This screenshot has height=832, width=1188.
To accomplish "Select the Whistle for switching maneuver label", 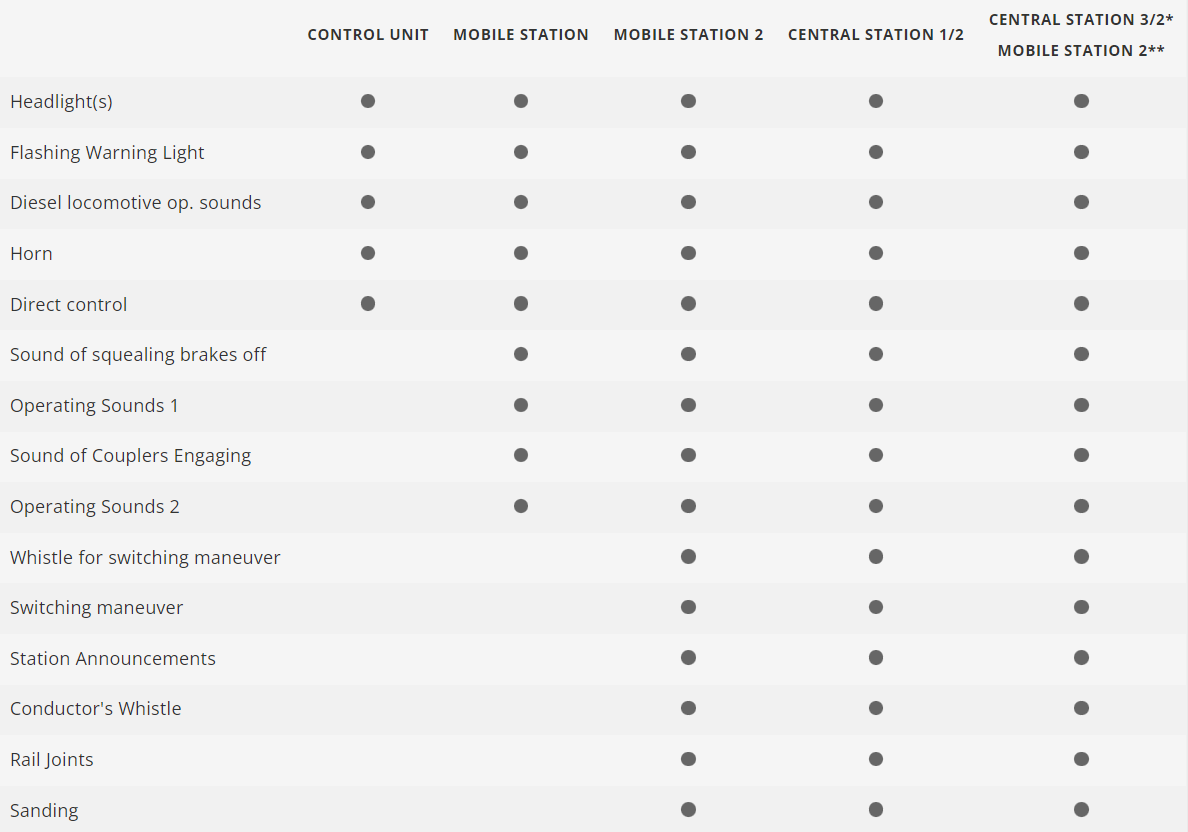I will click(x=145, y=557).
